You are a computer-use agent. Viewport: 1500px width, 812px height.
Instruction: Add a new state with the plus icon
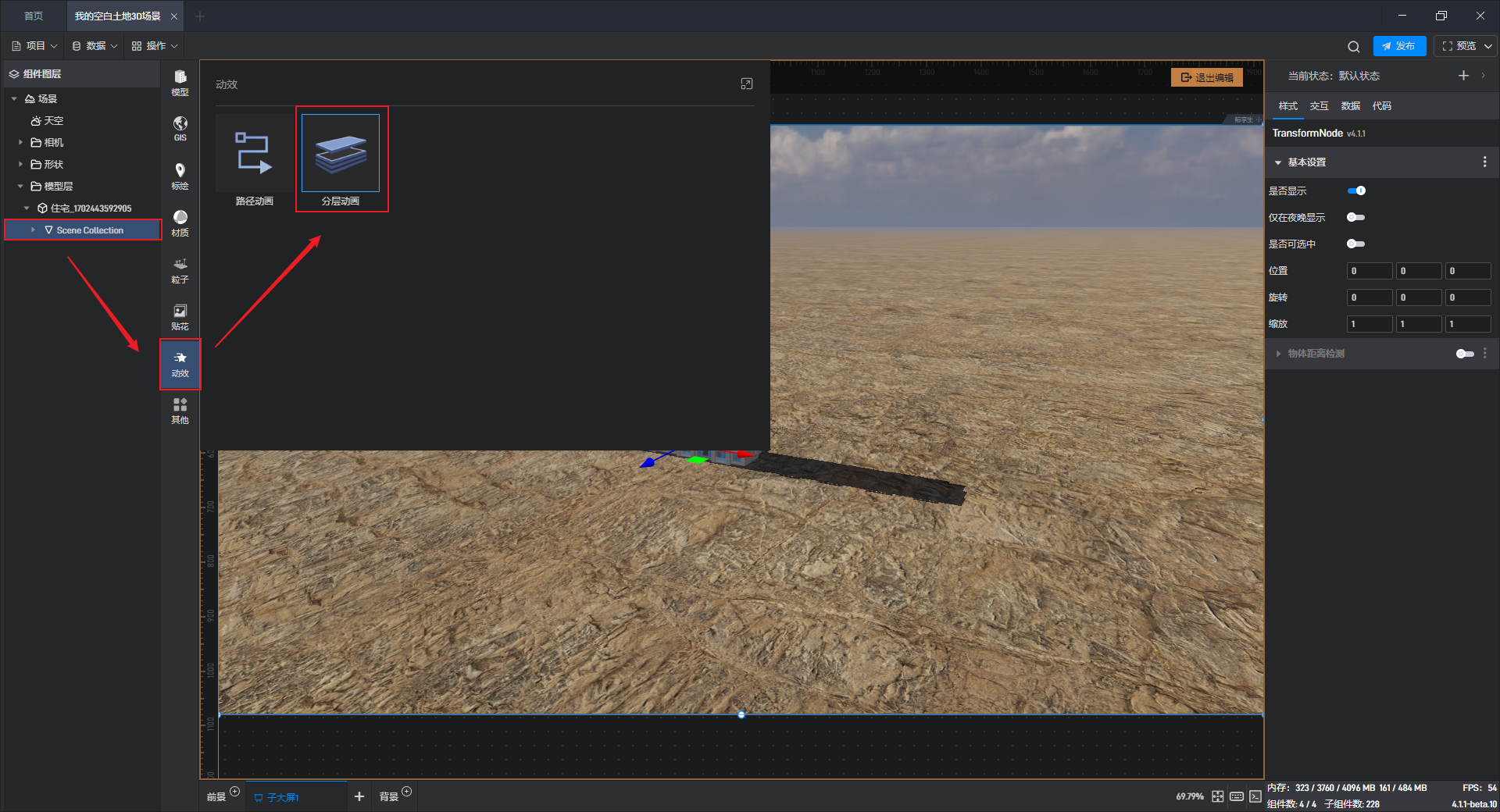tap(1463, 76)
